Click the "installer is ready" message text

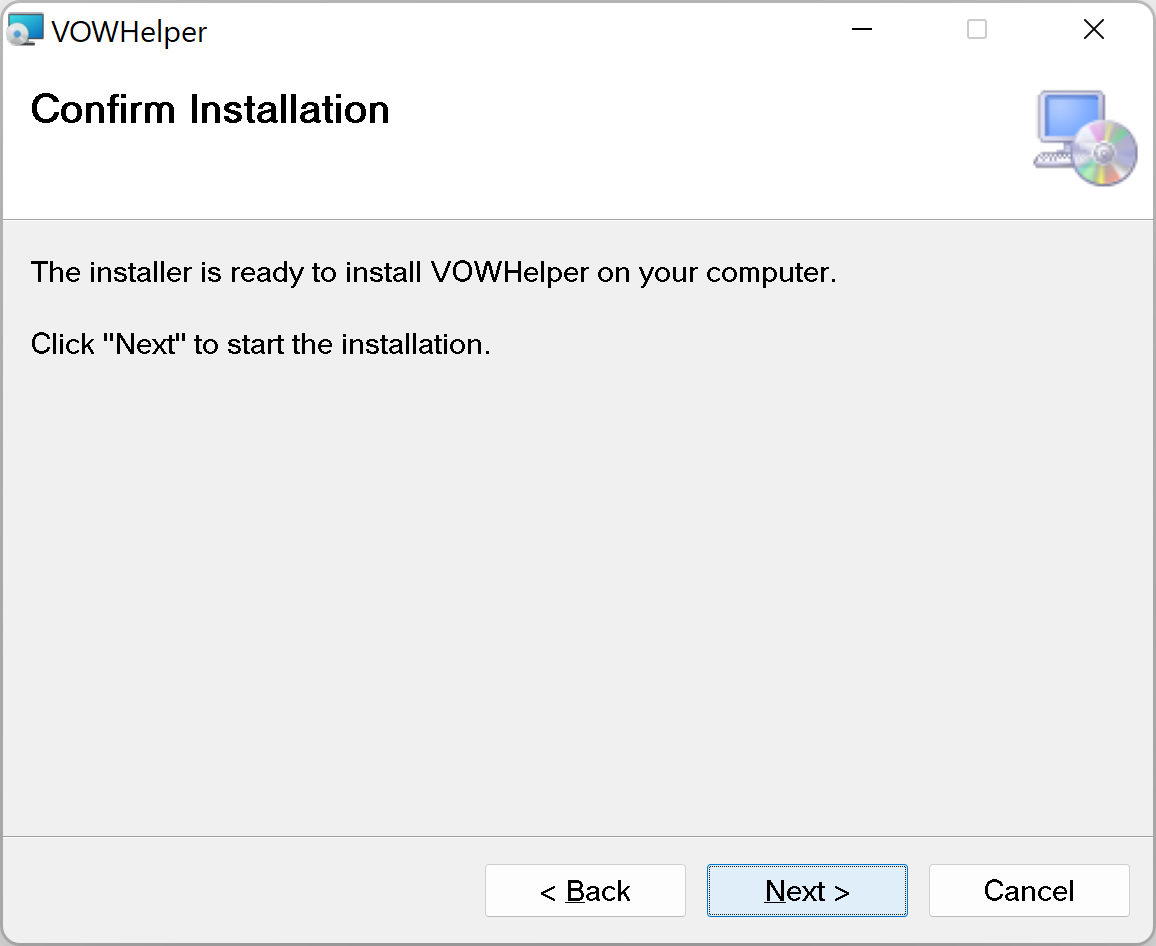[433, 272]
